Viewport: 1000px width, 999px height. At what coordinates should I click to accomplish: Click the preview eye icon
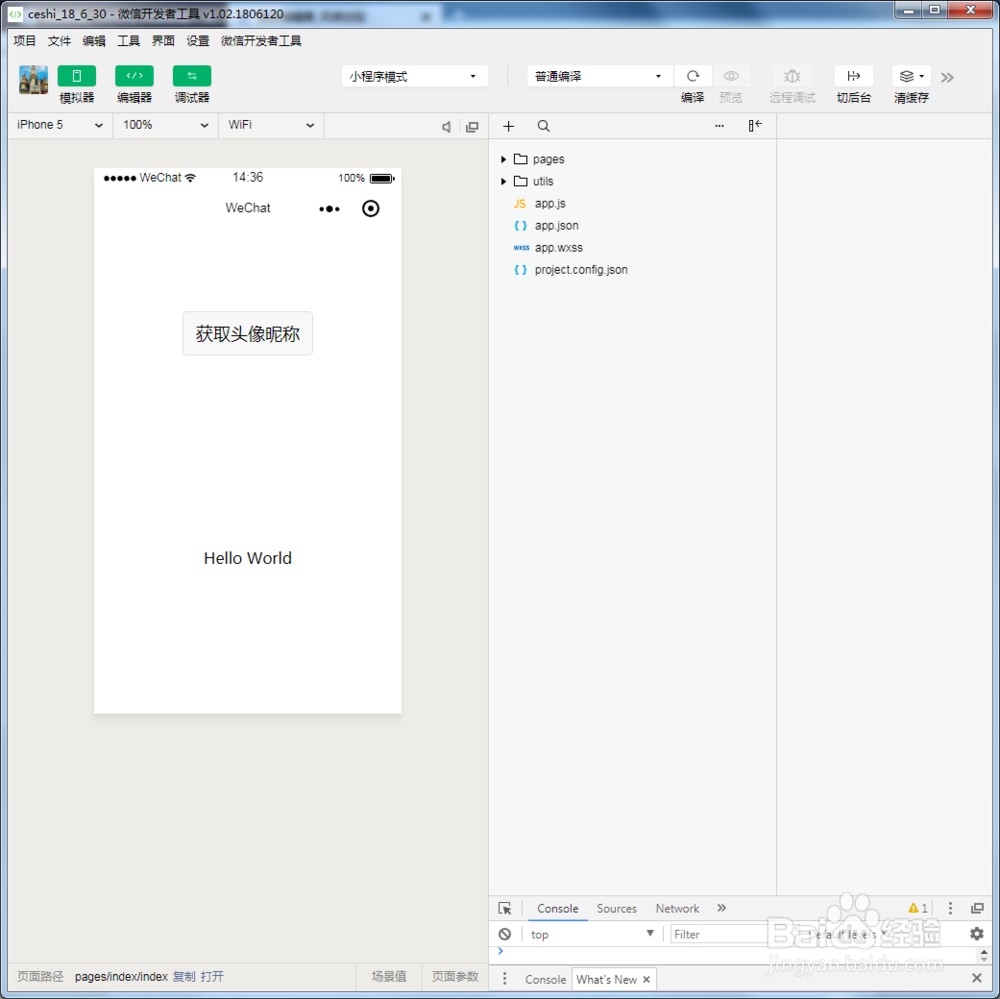731,76
